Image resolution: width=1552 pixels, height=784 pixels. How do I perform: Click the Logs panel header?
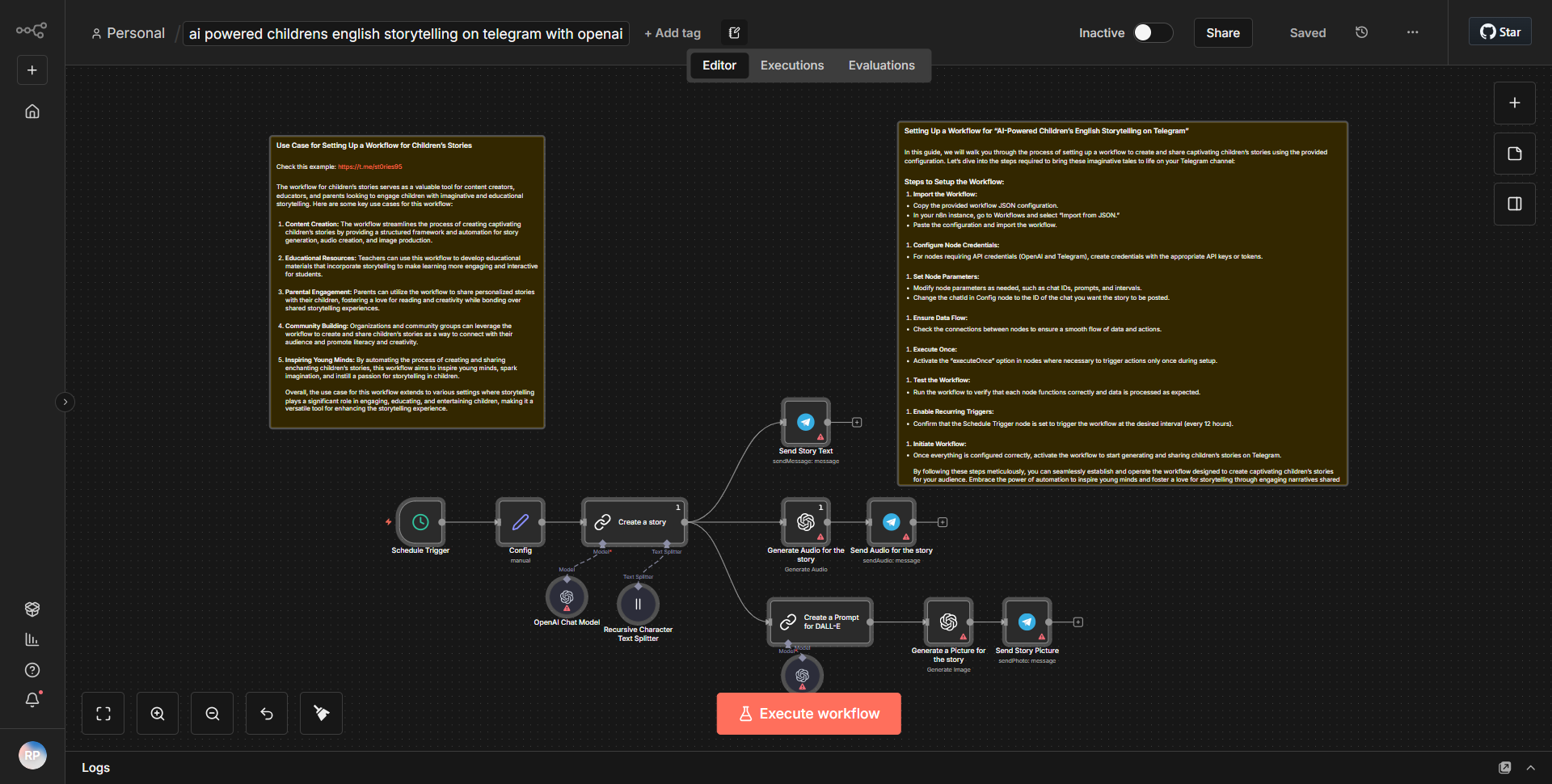[95, 768]
